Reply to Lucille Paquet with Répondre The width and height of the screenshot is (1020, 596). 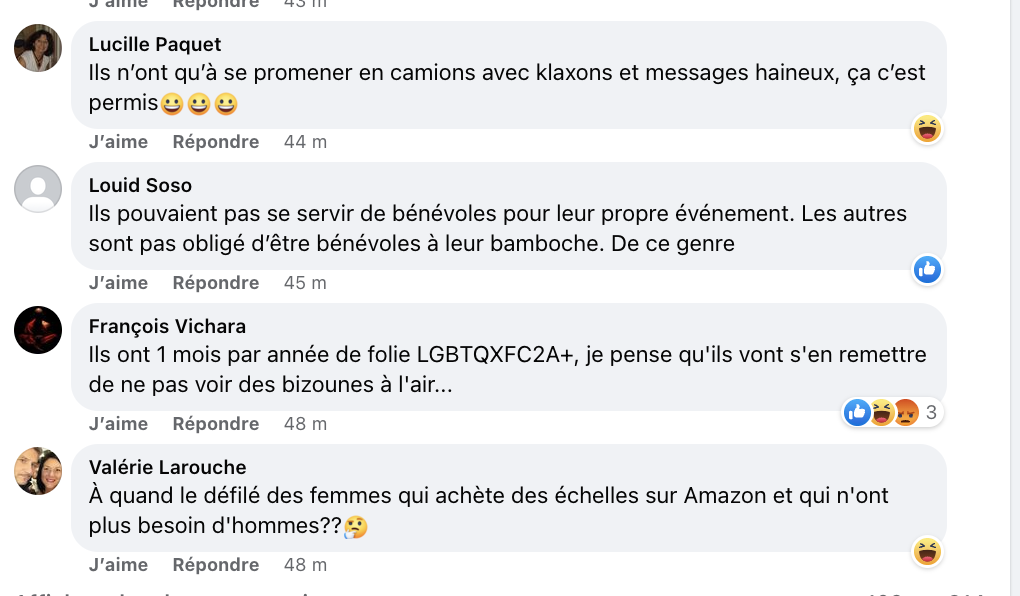coord(216,142)
